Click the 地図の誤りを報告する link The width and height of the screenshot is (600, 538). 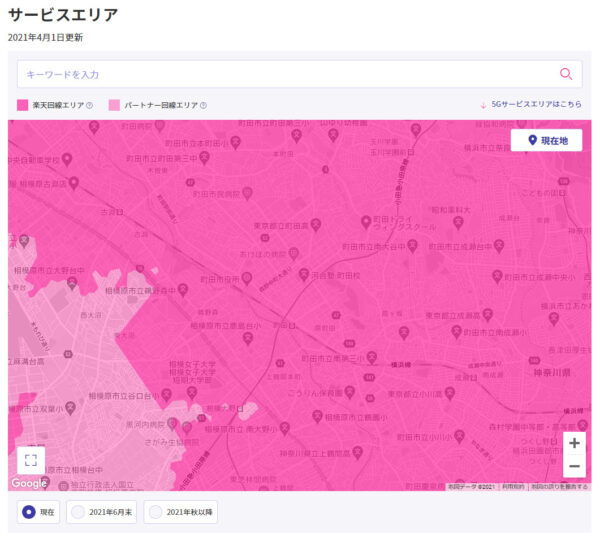[559, 487]
